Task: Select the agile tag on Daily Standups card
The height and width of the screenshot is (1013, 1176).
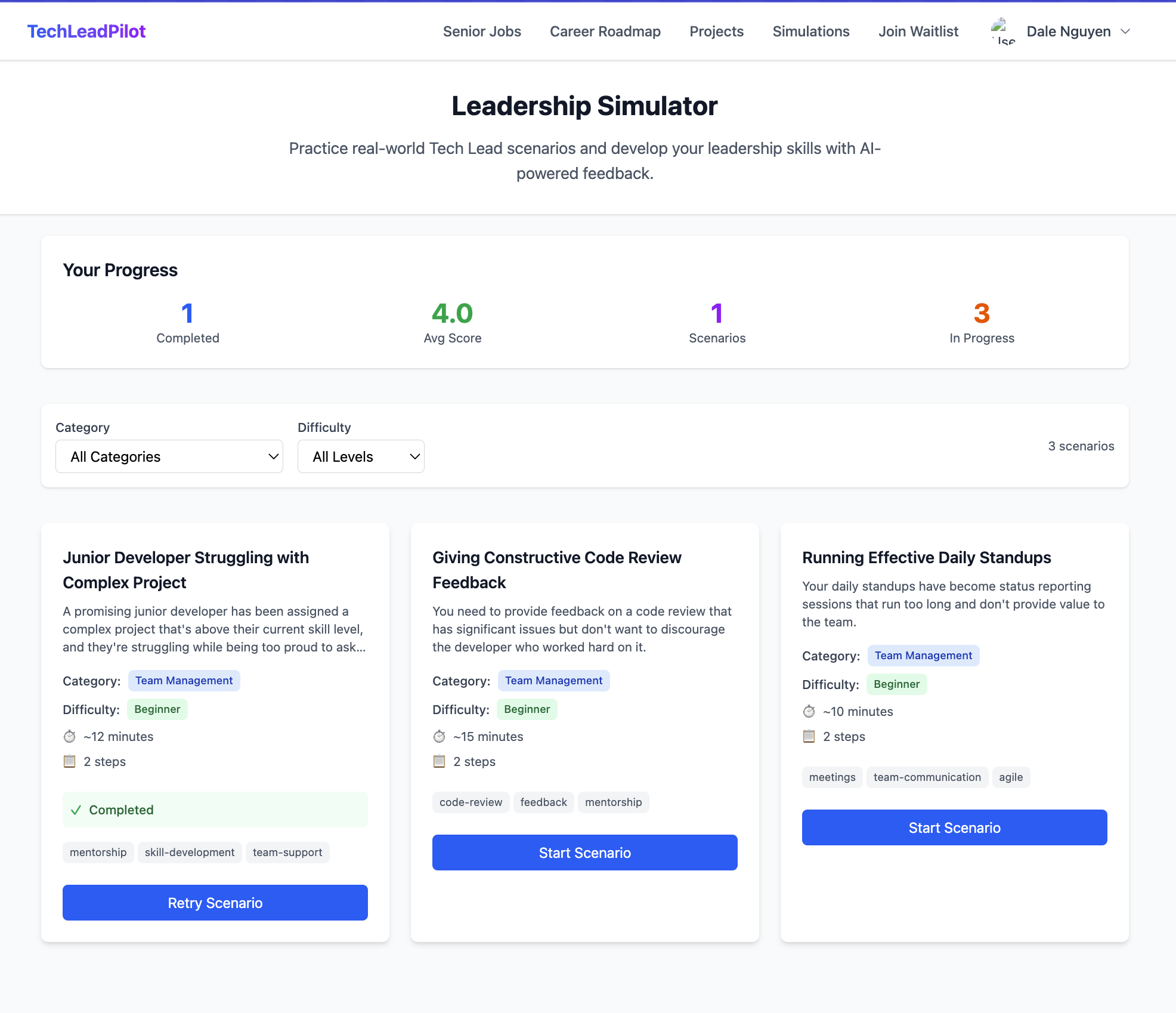Action: [1011, 777]
